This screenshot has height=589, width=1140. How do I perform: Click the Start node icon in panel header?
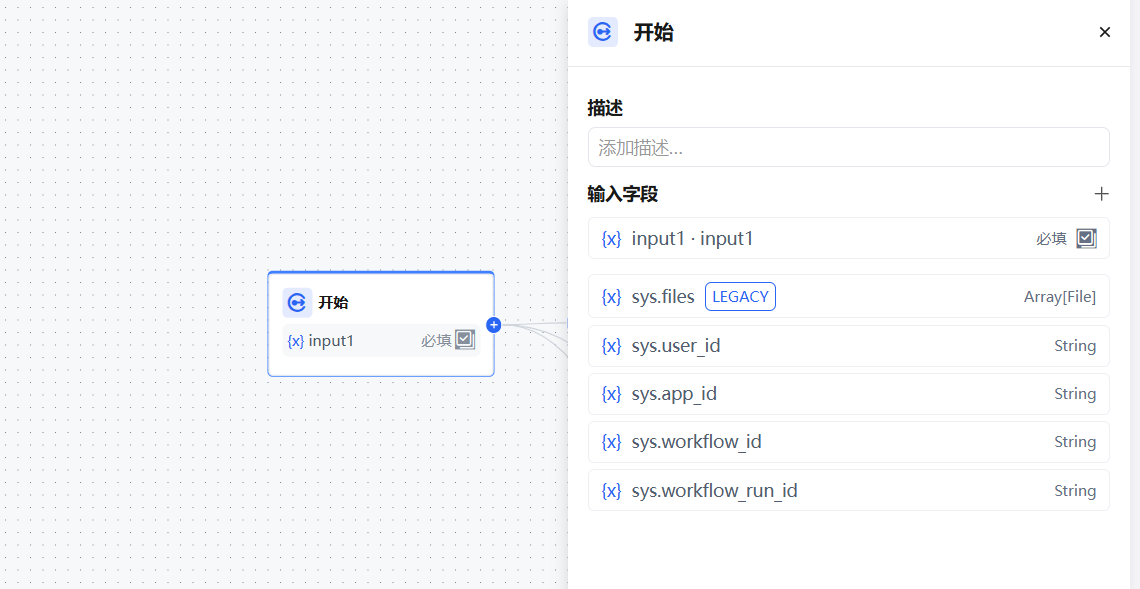pyautogui.click(x=602, y=32)
